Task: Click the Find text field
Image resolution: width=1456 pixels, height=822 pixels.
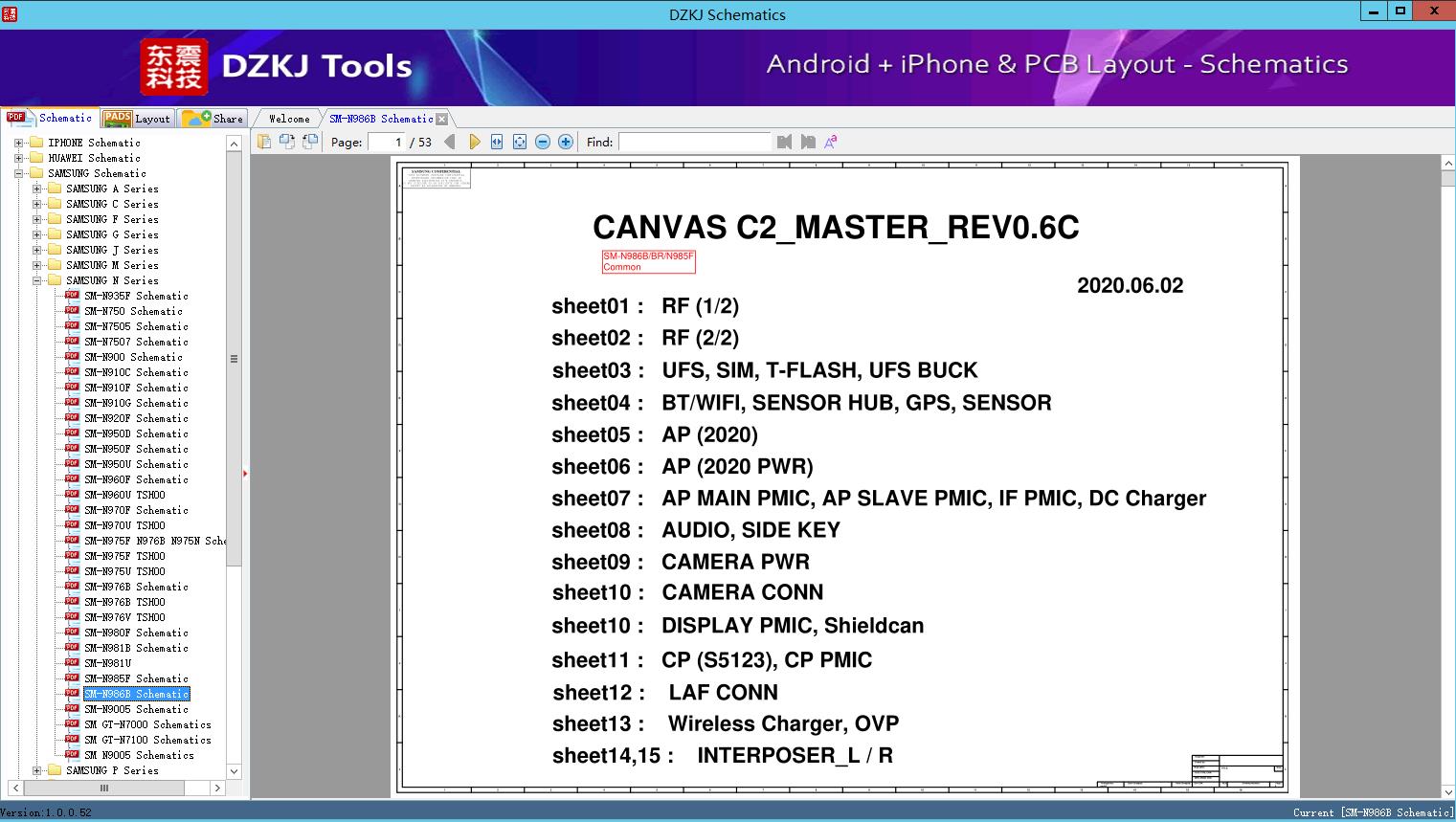Action: (694, 142)
